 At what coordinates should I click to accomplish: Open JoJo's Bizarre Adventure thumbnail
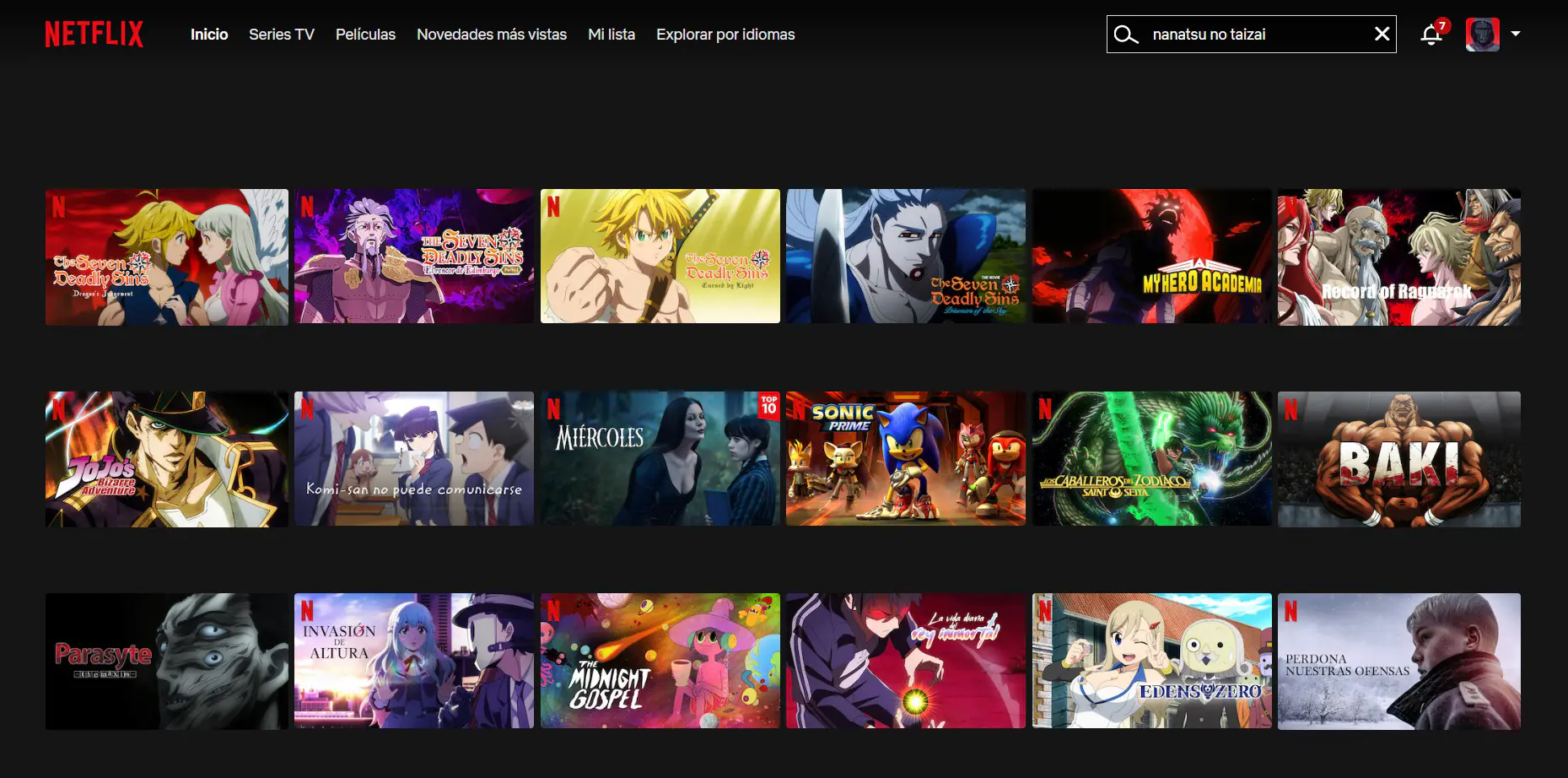pos(167,459)
